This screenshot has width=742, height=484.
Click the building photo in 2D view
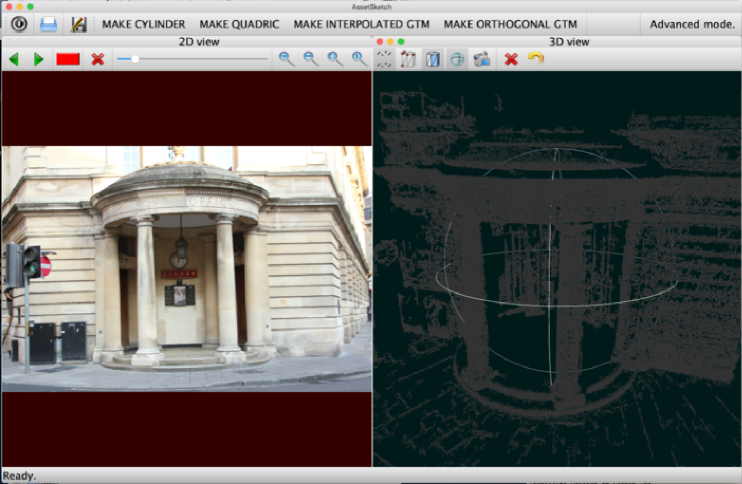(x=186, y=268)
